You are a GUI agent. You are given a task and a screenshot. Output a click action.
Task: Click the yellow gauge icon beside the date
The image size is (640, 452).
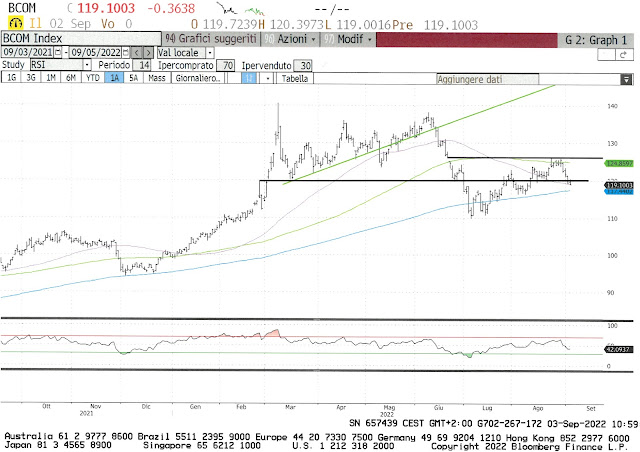click(15, 23)
